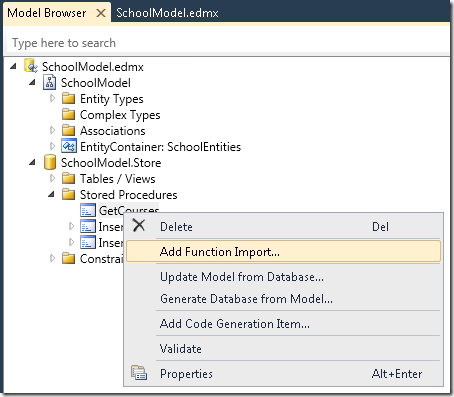Close the Model Browser tab
Image resolution: width=454 pixels, height=397 pixels.
coord(101,13)
